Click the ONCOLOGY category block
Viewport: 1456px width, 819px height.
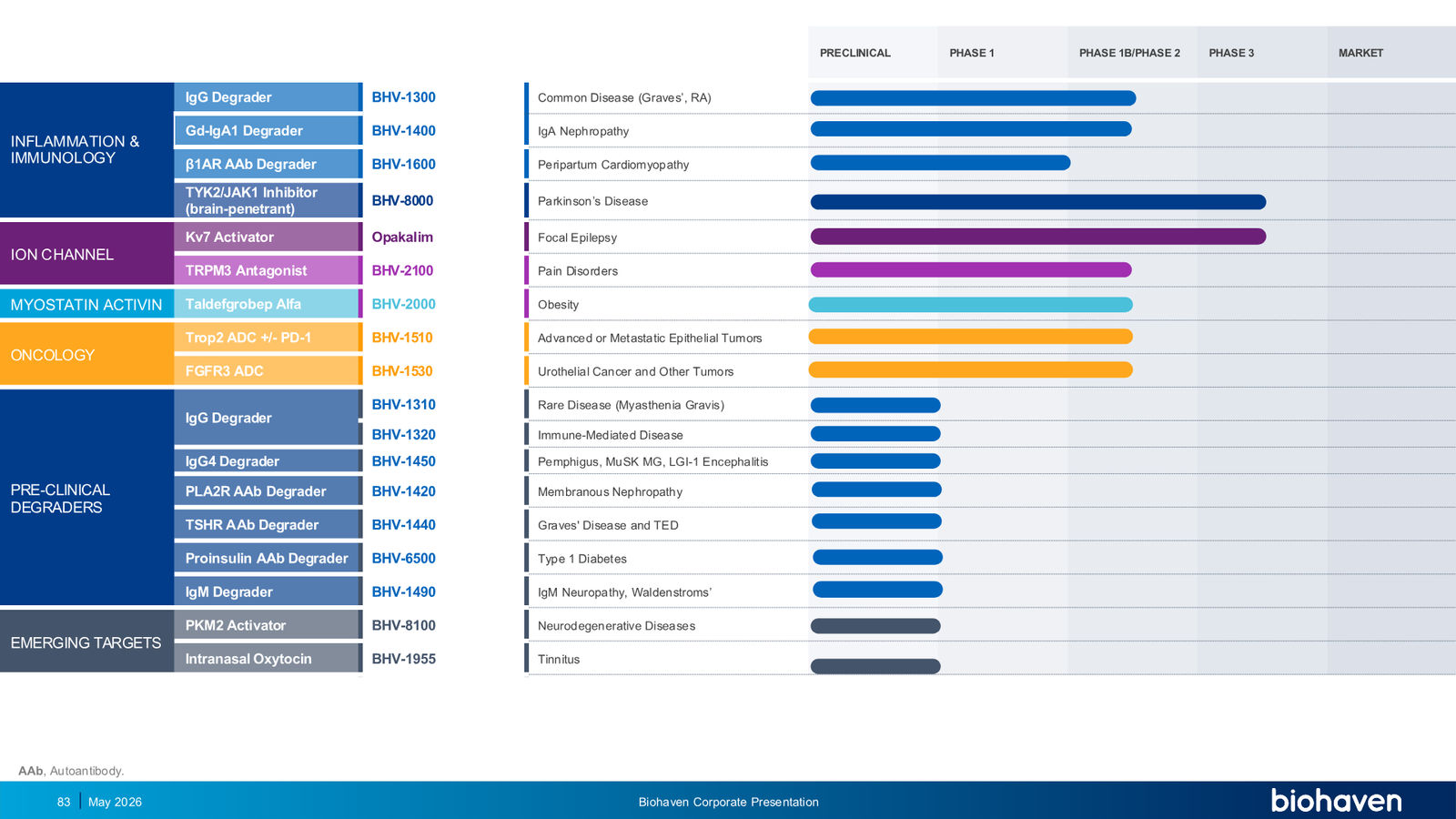pyautogui.click(x=86, y=354)
